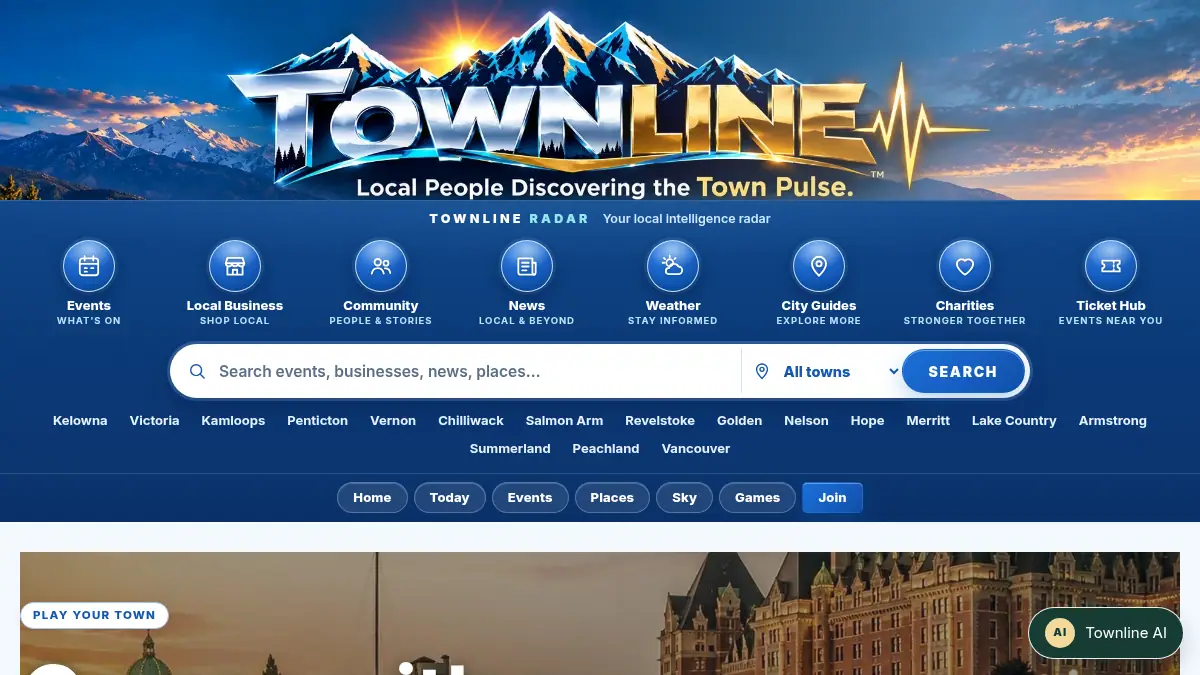The height and width of the screenshot is (675, 1200).
Task: Select the Kelowna town link
Action: (80, 420)
